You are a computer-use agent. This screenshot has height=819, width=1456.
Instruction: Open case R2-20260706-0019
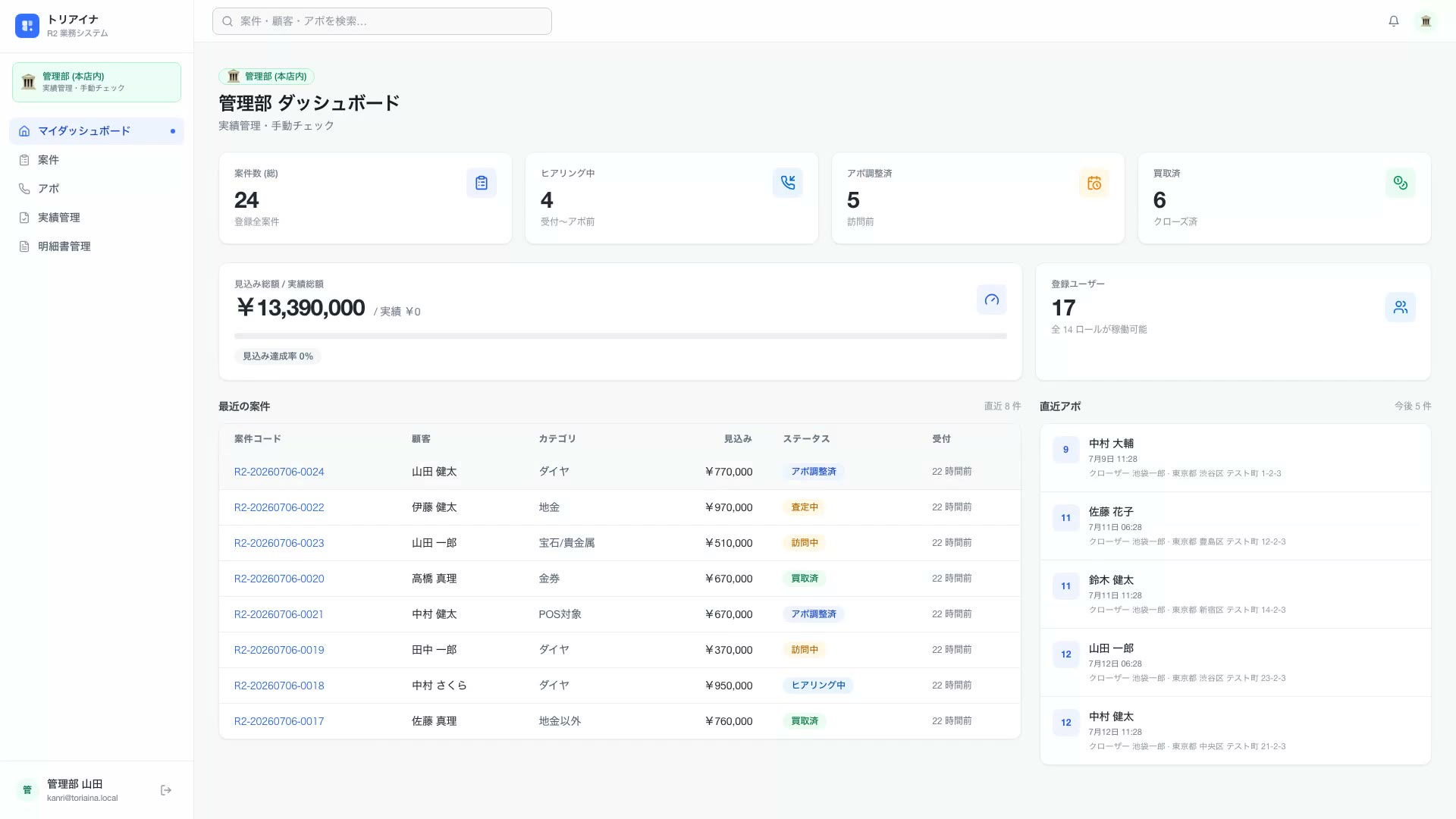coord(278,650)
